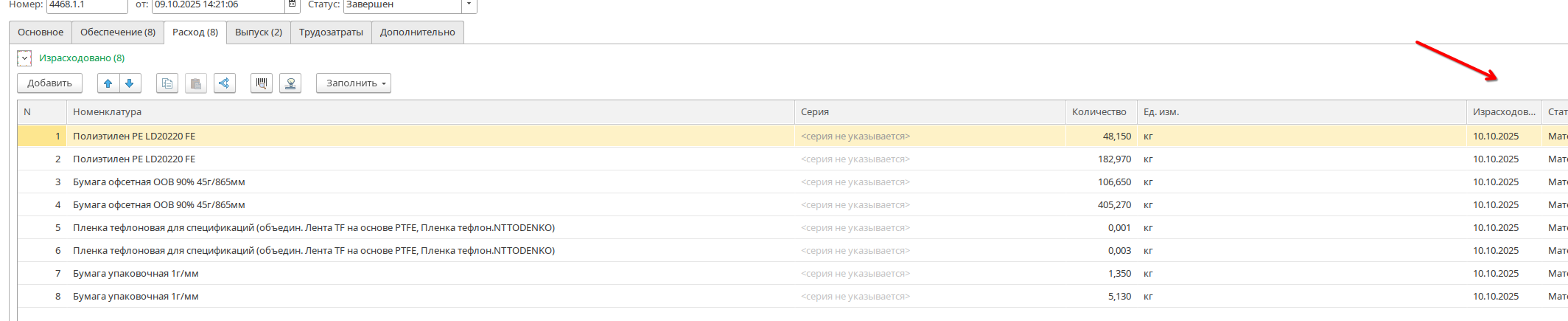Click the split row arrows icon

coord(225,83)
